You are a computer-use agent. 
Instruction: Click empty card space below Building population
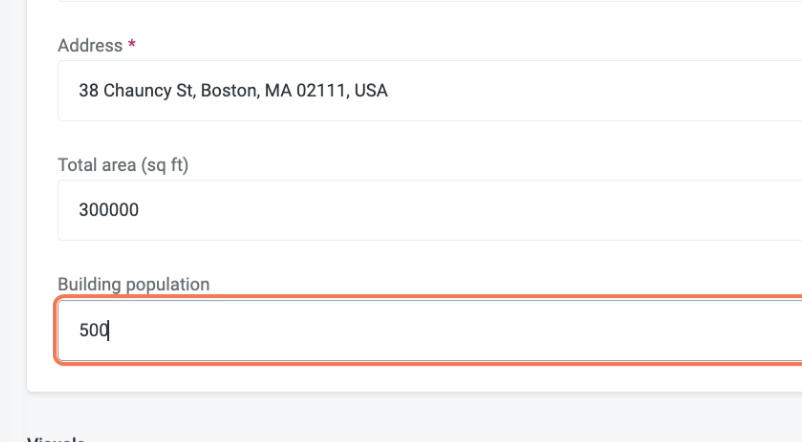coord(400,377)
